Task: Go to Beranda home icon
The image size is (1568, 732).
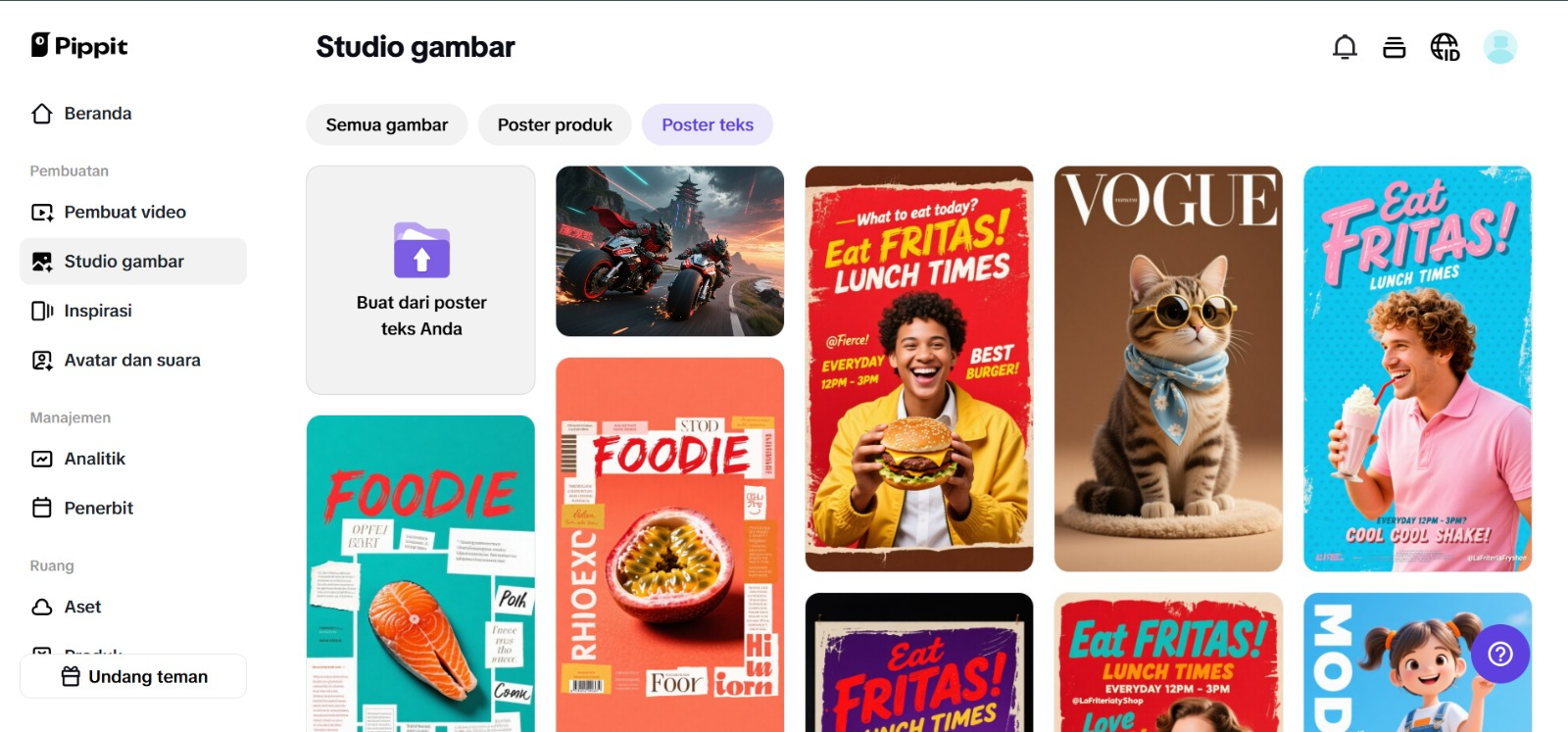Action: [42, 114]
